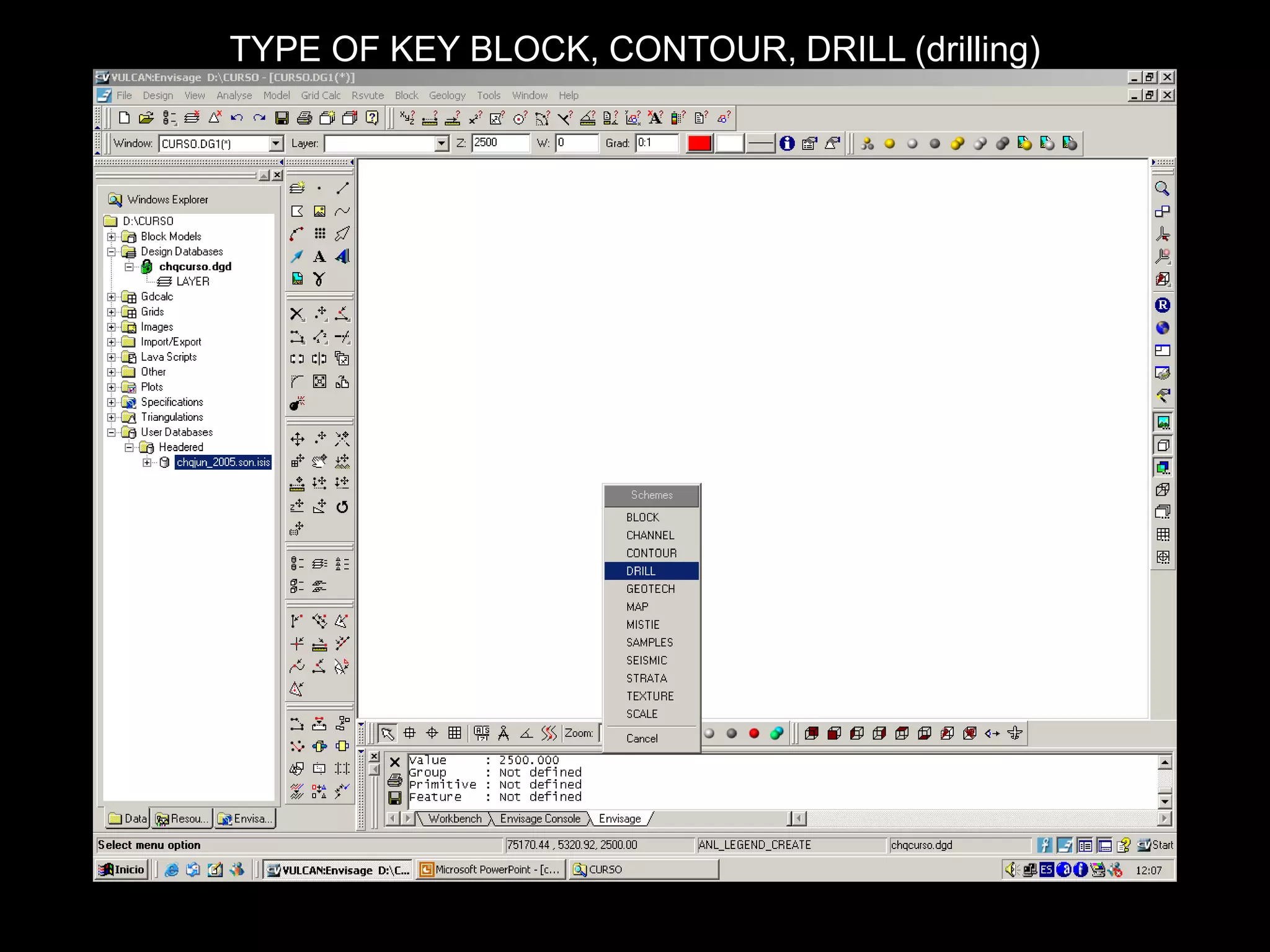The image size is (1270, 952).
Task: Click the blue R reset view icon
Action: pos(1162,305)
